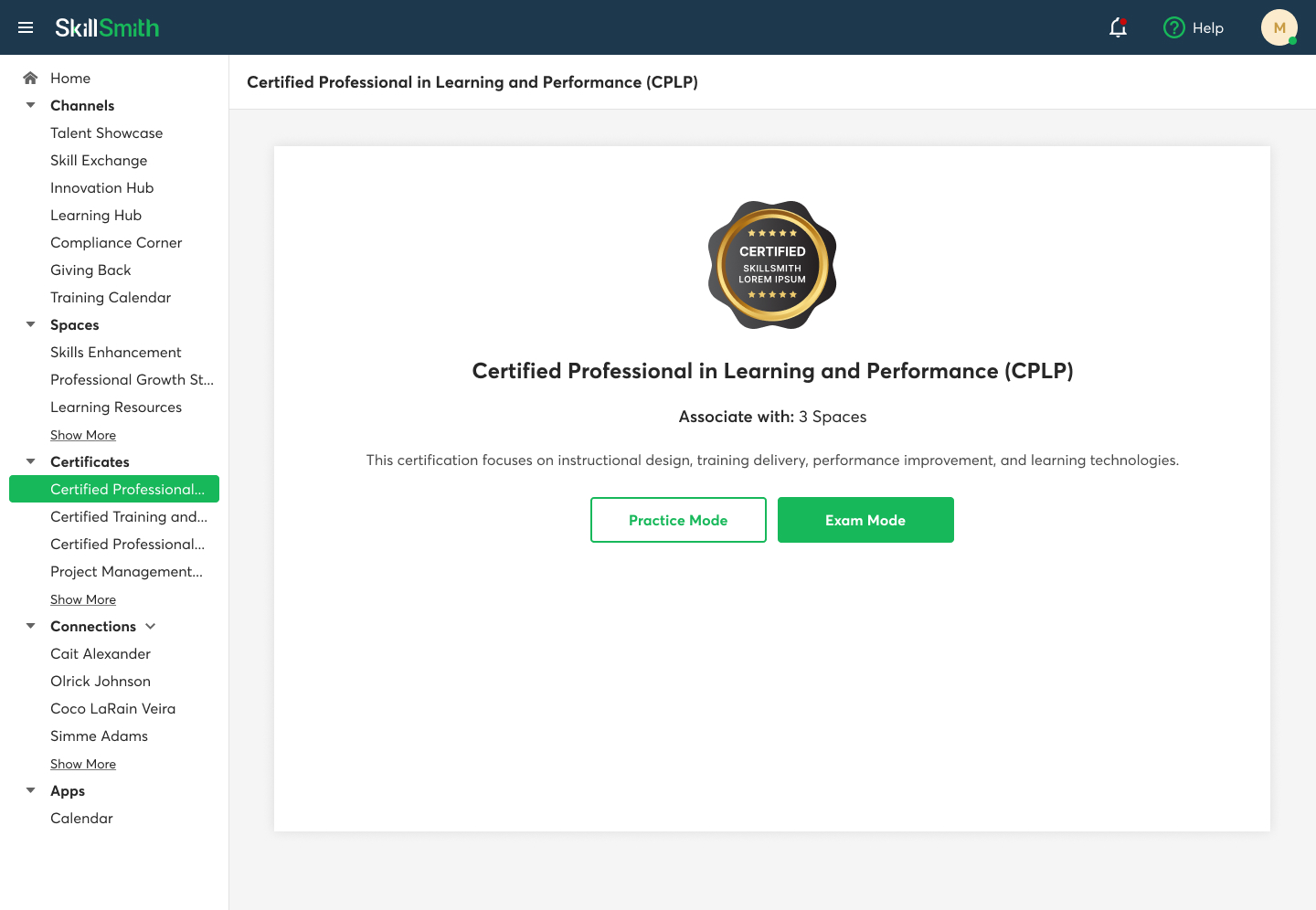Open Skills Enhancement space
Image resolution: width=1316 pixels, height=910 pixels.
point(116,352)
